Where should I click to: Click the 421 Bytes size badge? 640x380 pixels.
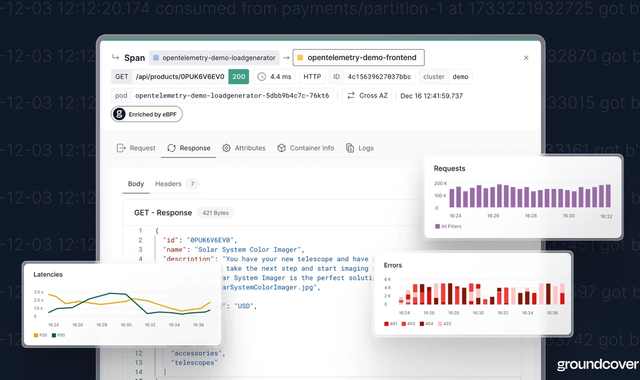(x=216, y=213)
